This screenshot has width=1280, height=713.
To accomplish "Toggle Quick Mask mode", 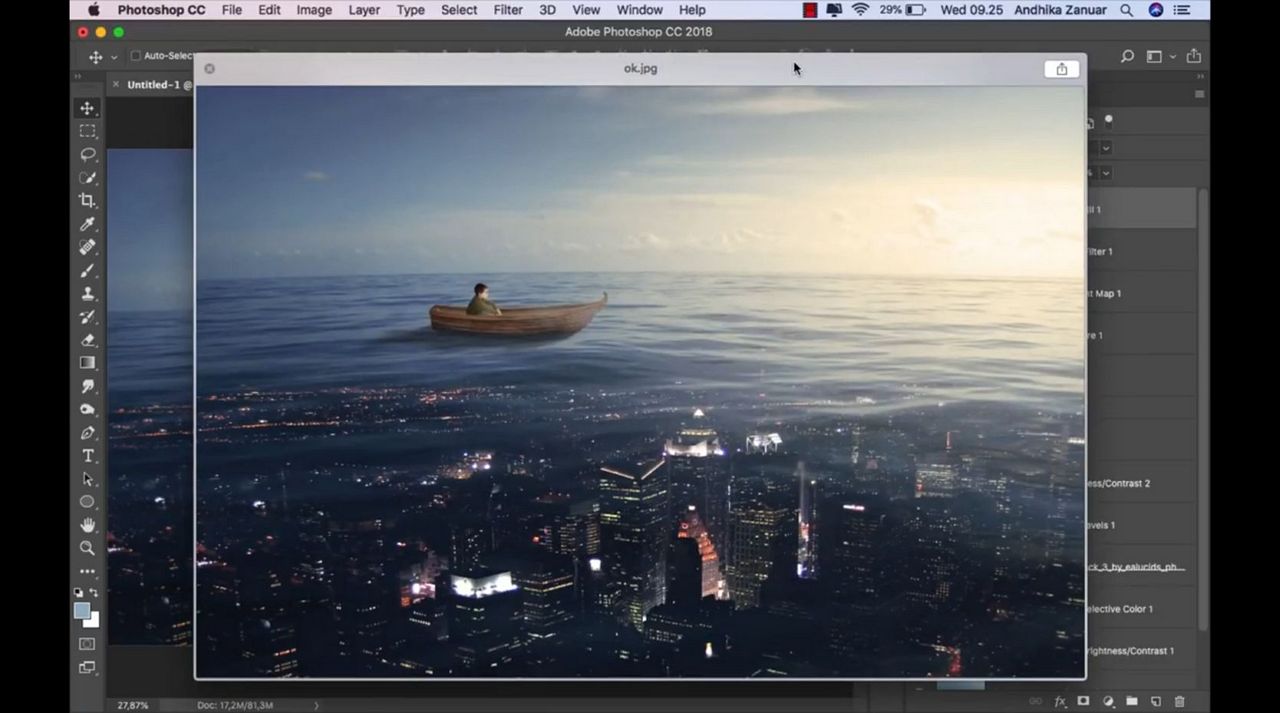I will click(x=88, y=644).
